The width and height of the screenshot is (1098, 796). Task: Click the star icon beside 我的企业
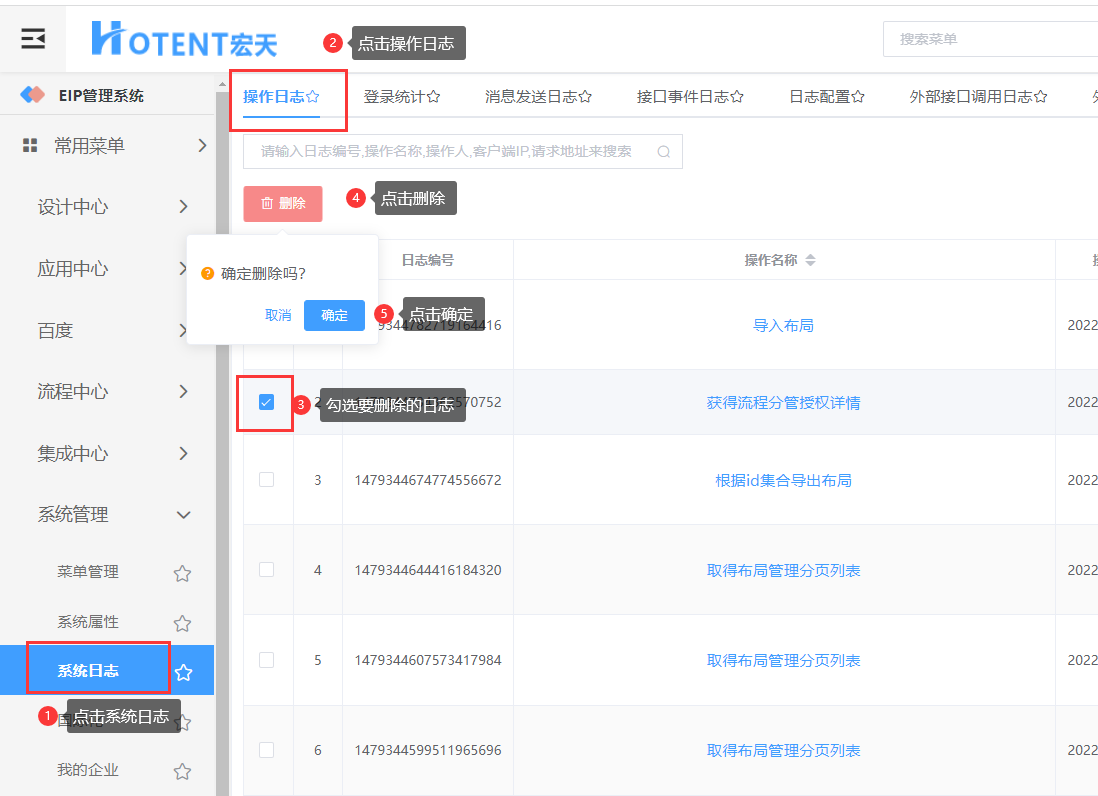[182, 771]
